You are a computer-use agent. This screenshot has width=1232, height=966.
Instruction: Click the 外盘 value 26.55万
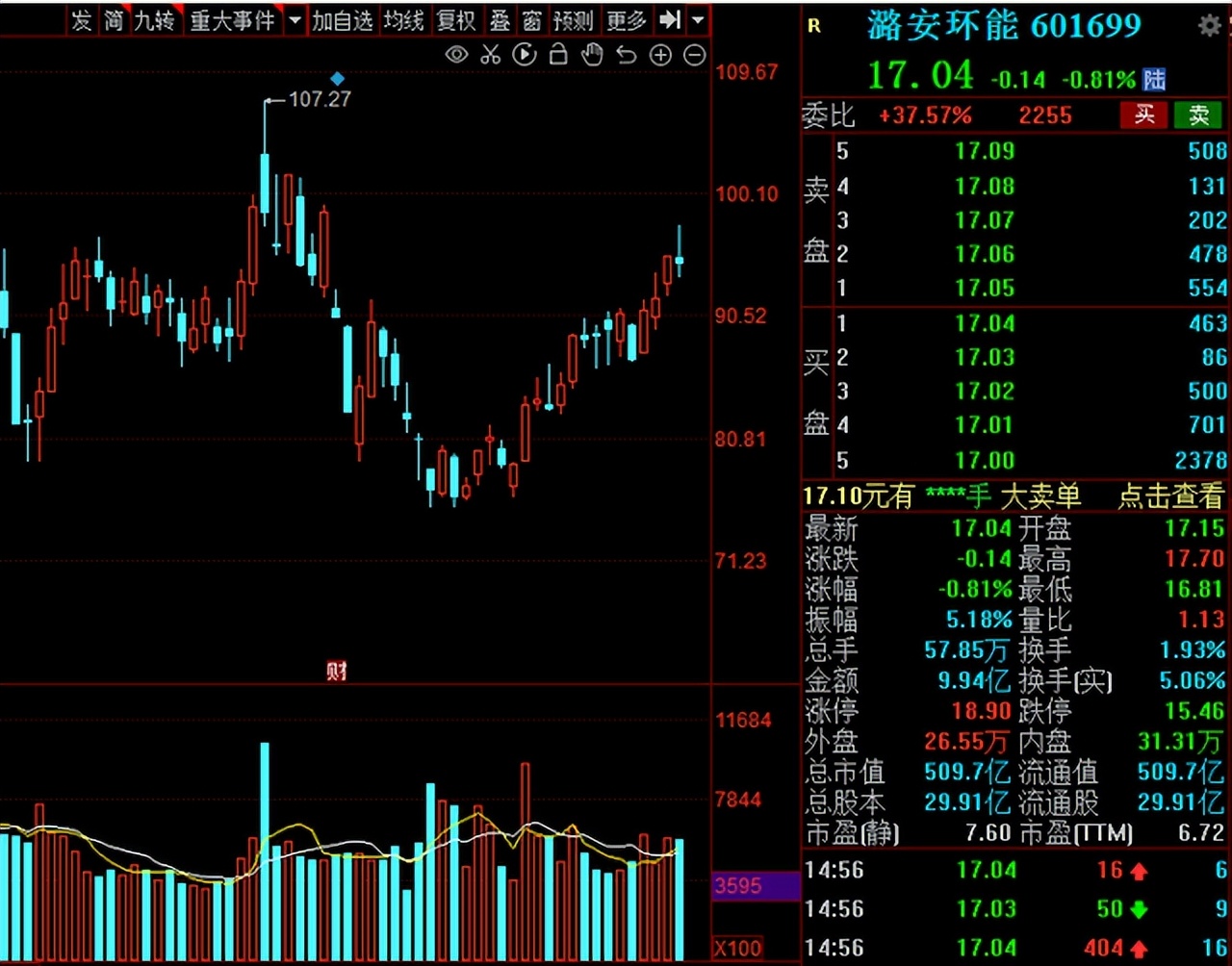[x=967, y=742]
